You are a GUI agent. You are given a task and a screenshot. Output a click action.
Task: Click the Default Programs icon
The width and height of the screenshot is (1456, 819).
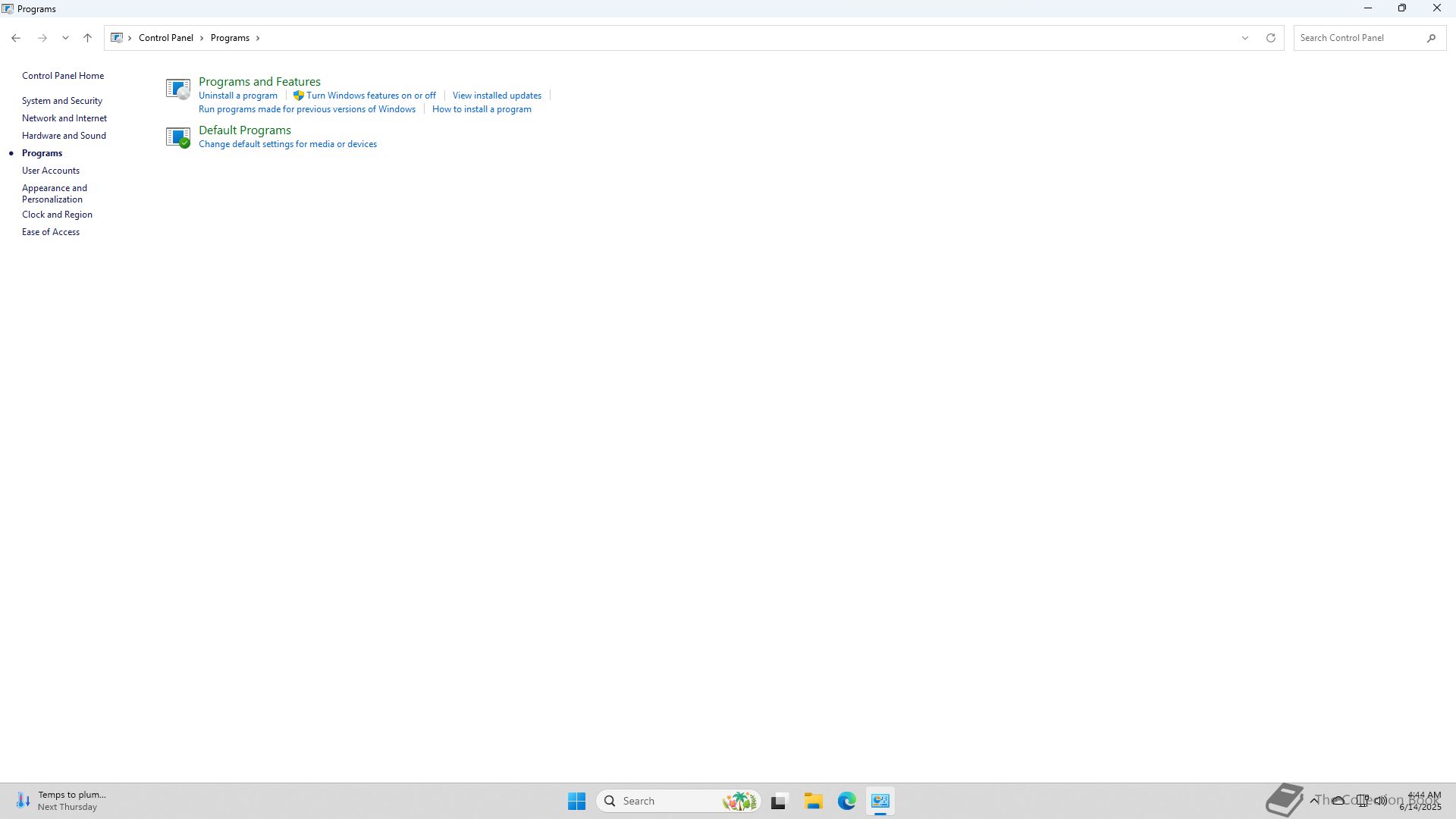point(177,137)
